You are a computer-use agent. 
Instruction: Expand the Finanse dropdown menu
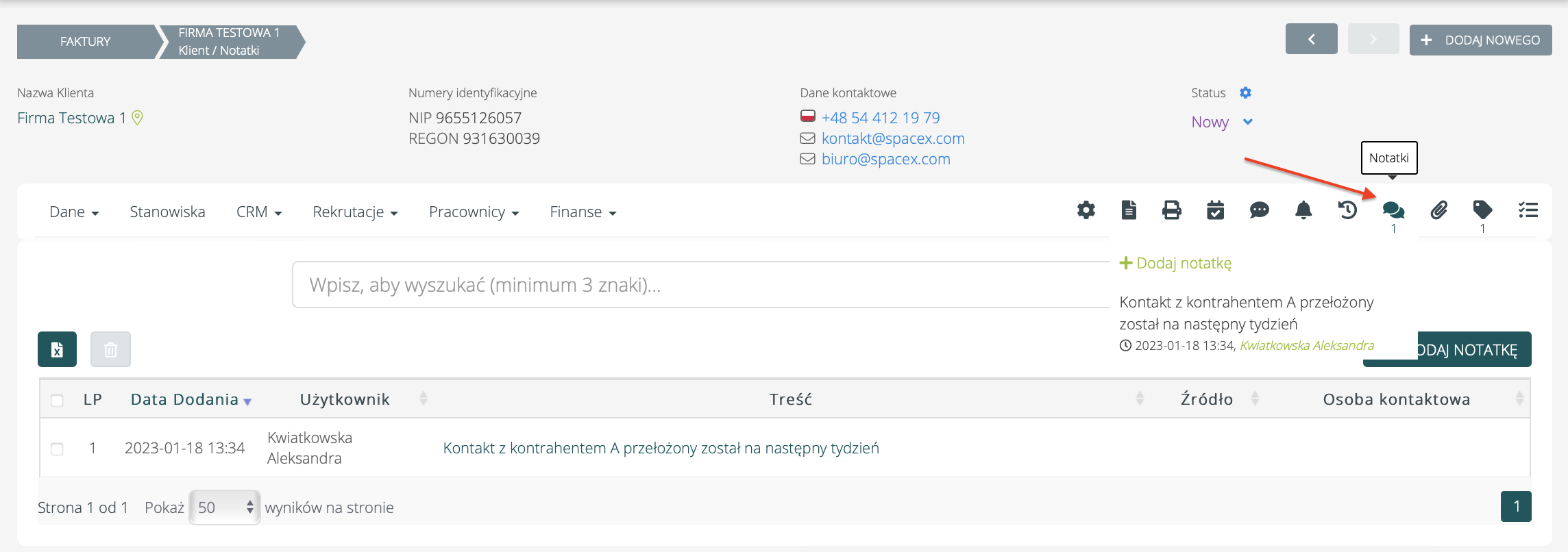coord(583,212)
